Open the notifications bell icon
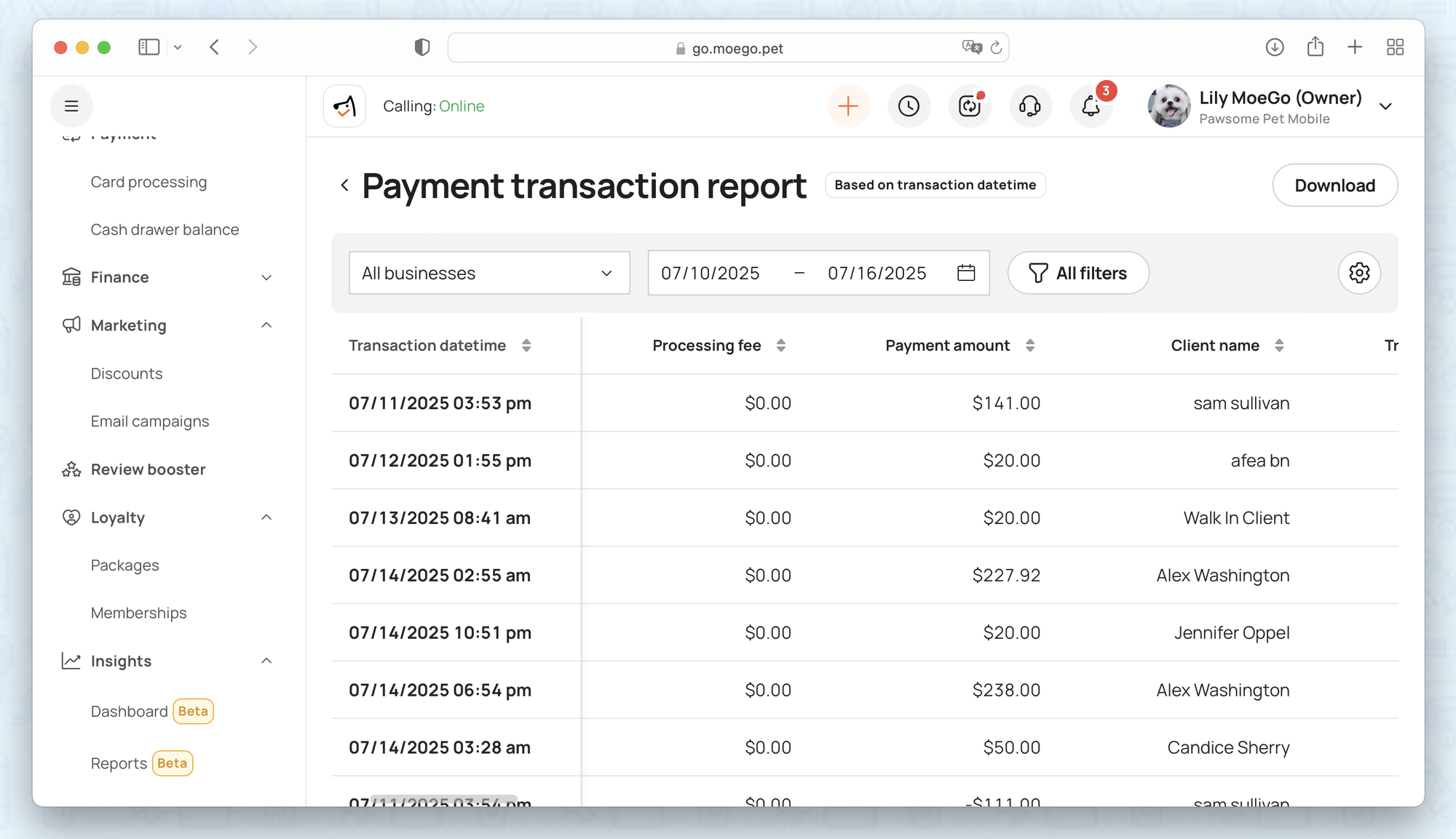The image size is (1456, 839). [1091, 106]
